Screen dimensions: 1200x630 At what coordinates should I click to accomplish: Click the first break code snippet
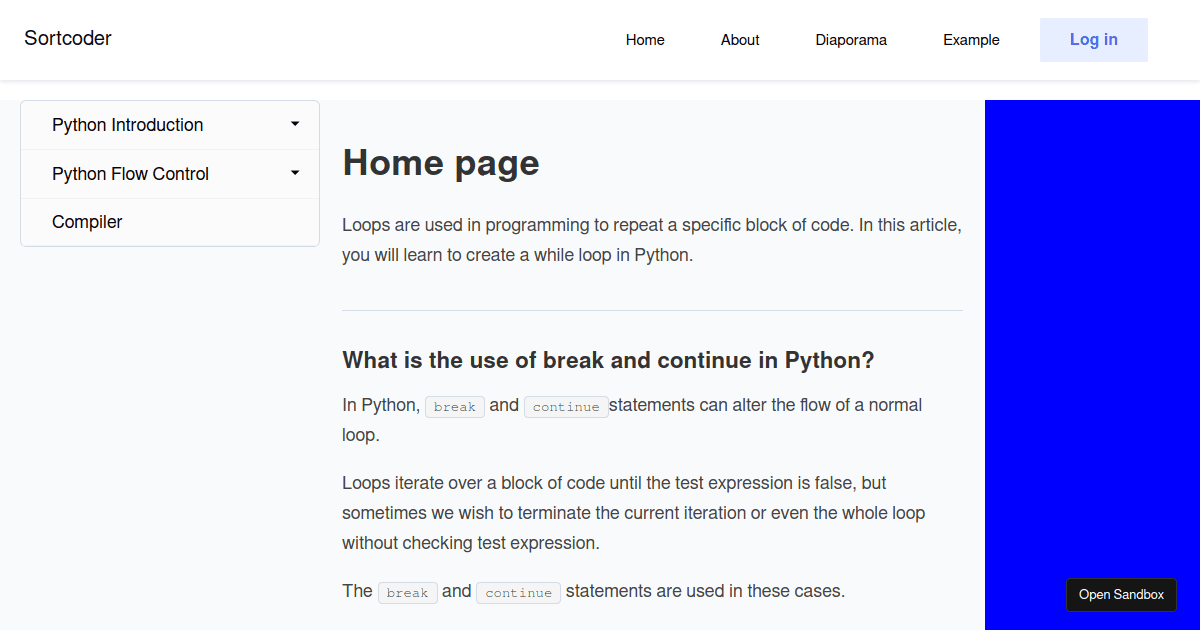point(454,406)
